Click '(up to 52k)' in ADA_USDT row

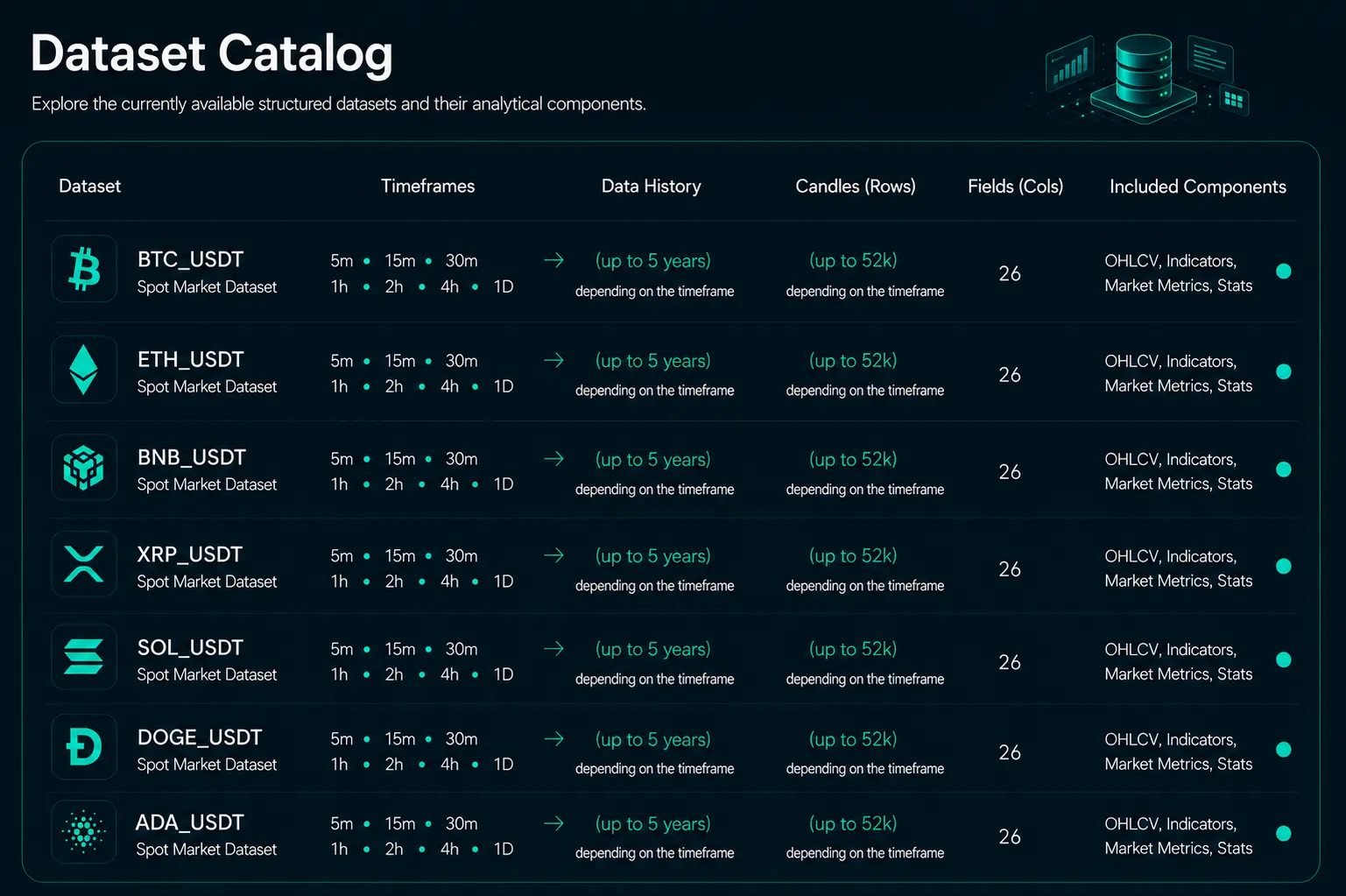[x=853, y=824]
